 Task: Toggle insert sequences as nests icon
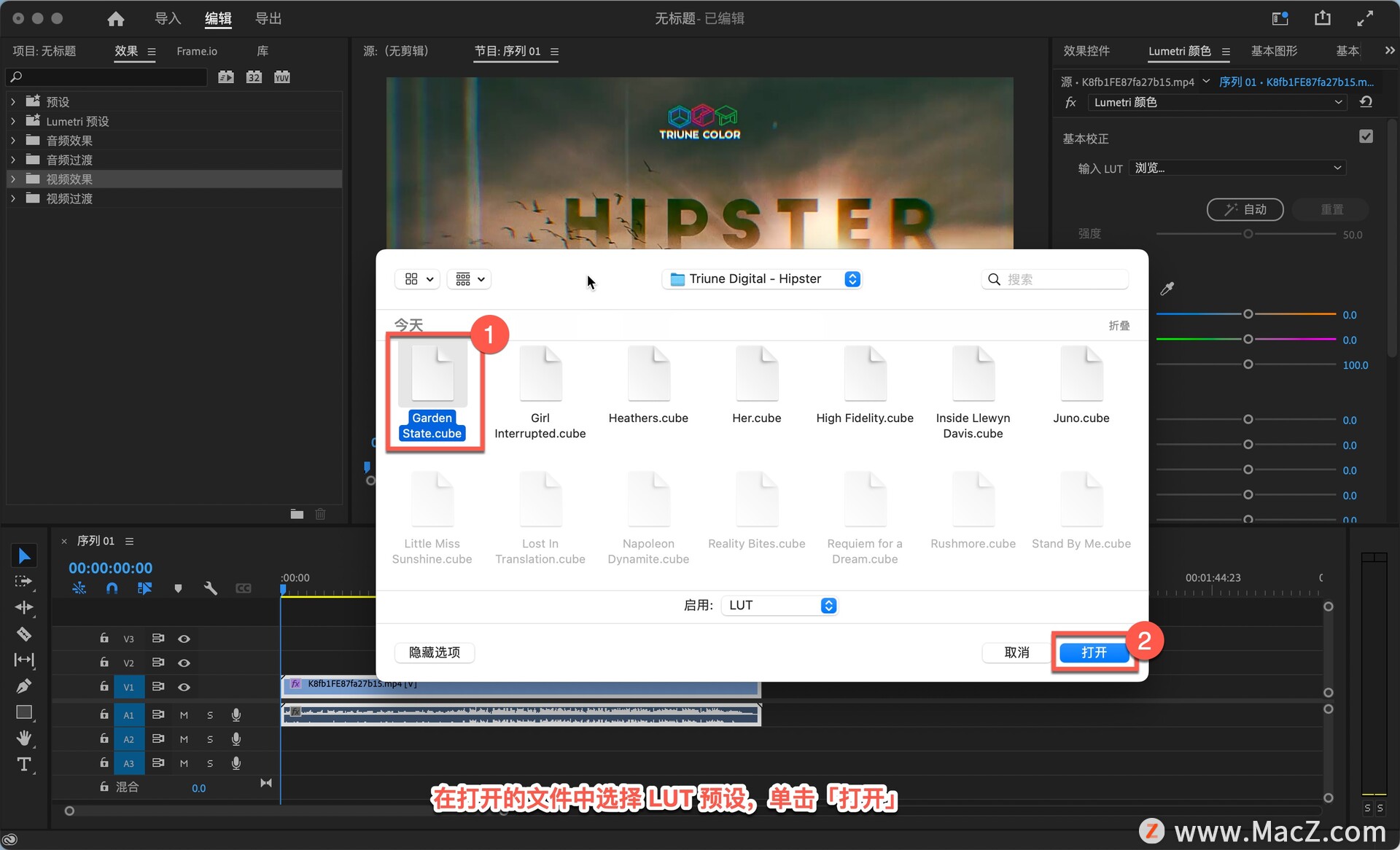pyautogui.click(x=79, y=588)
